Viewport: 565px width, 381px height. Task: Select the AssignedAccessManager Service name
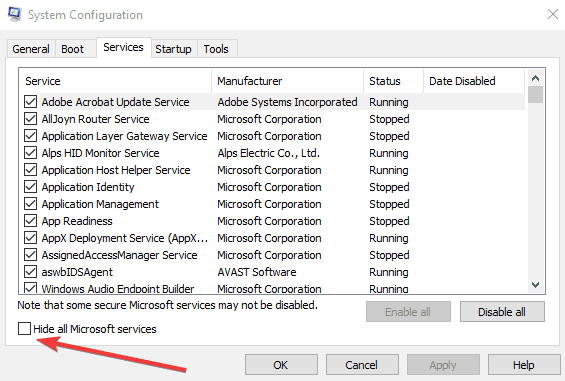[x=119, y=255]
